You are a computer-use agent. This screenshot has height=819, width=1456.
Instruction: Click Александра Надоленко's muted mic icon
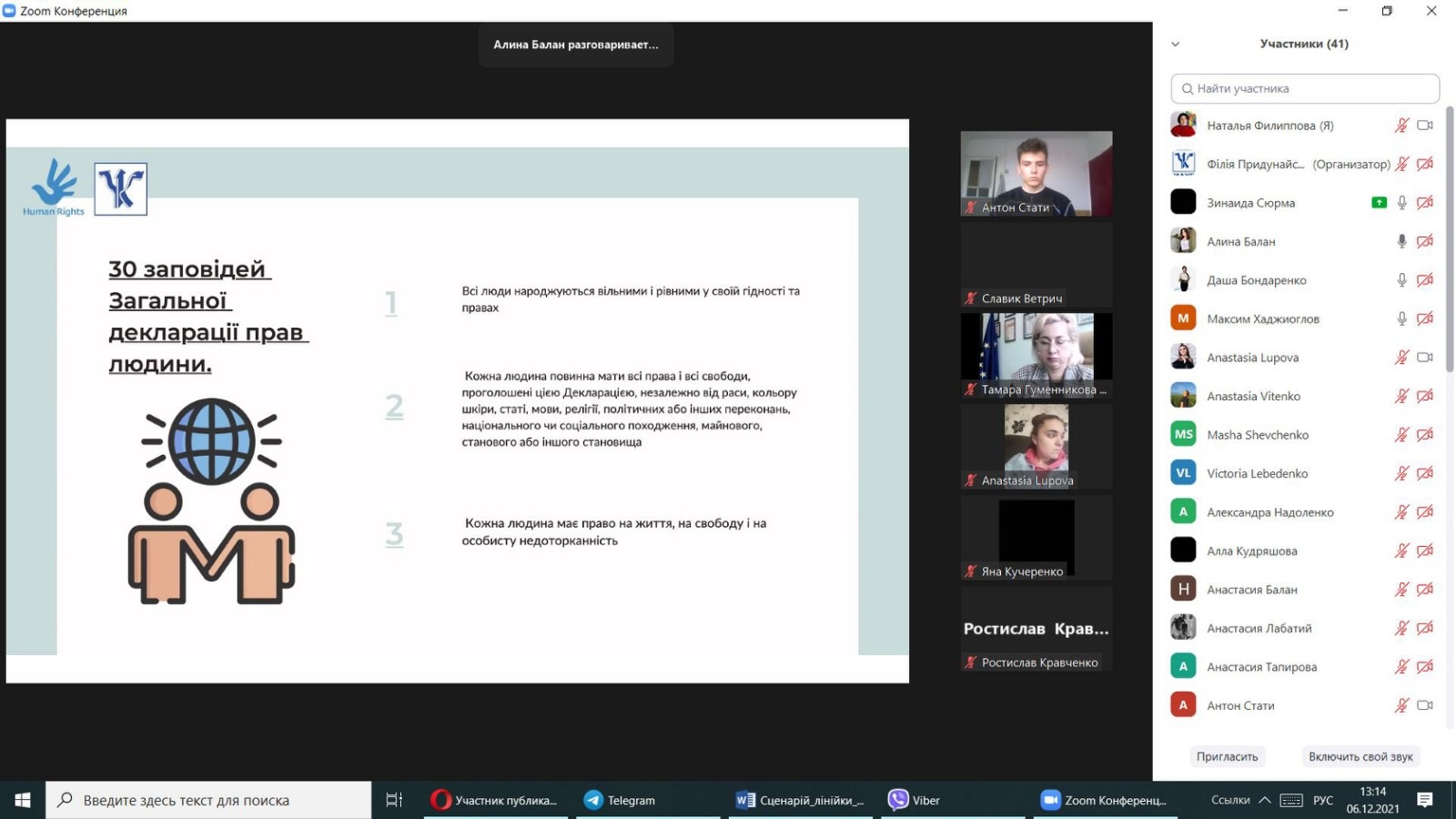[x=1402, y=512]
